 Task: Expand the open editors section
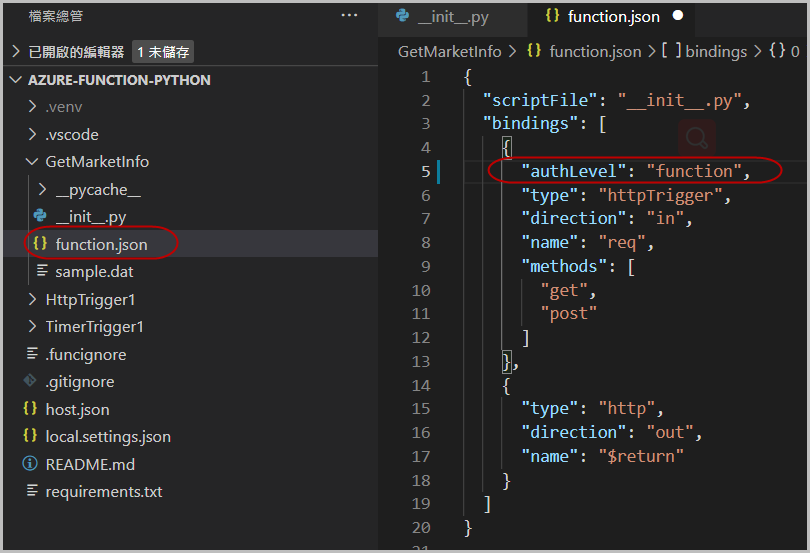pyautogui.click(x=15, y=52)
